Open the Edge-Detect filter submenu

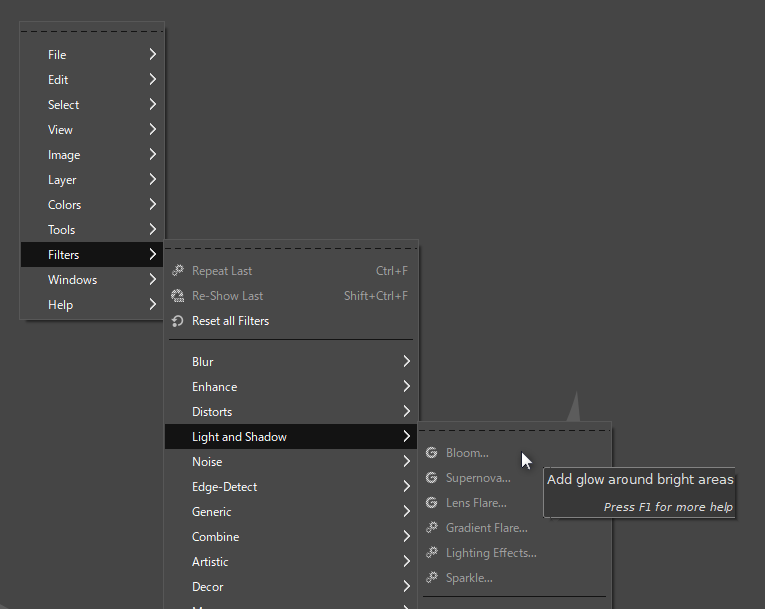[x=291, y=487]
